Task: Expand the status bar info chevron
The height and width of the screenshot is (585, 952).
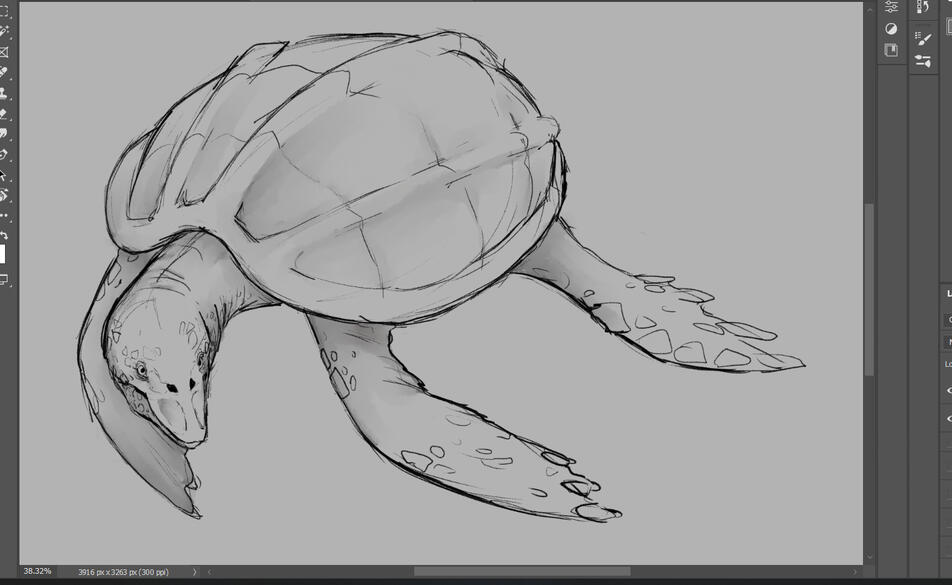Action: (194, 572)
